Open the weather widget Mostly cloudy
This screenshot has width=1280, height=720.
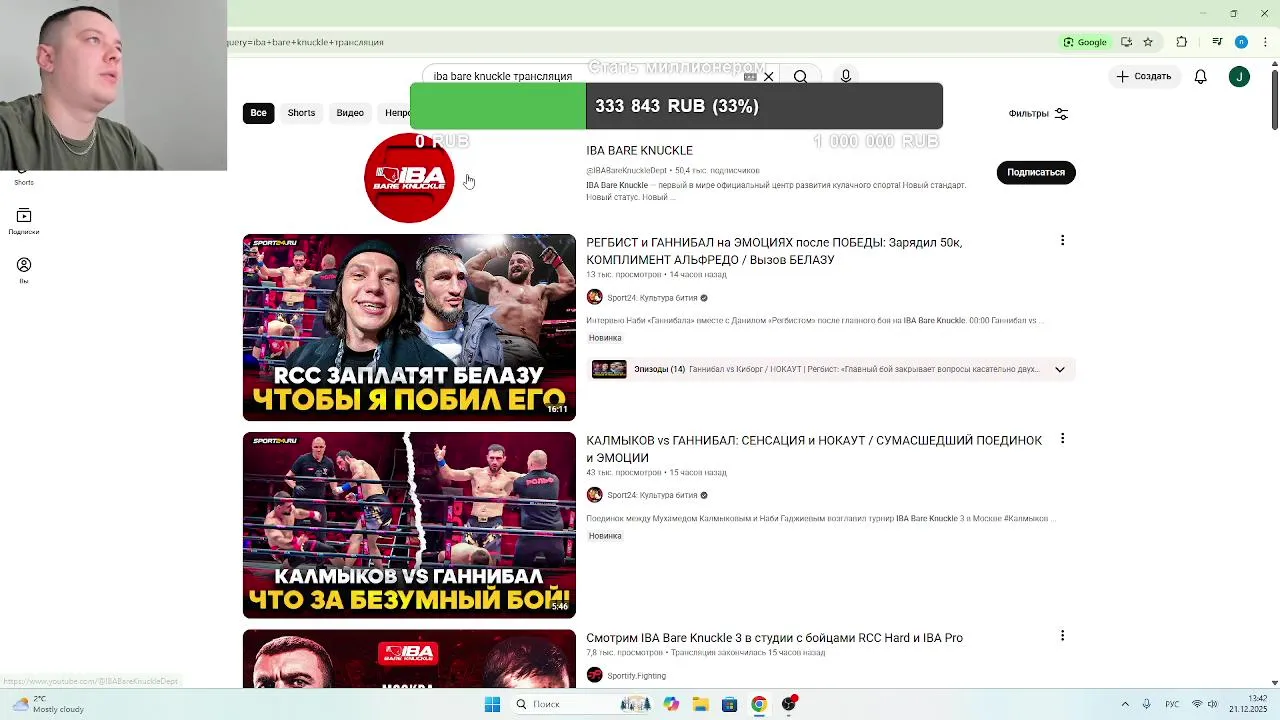(x=50, y=704)
